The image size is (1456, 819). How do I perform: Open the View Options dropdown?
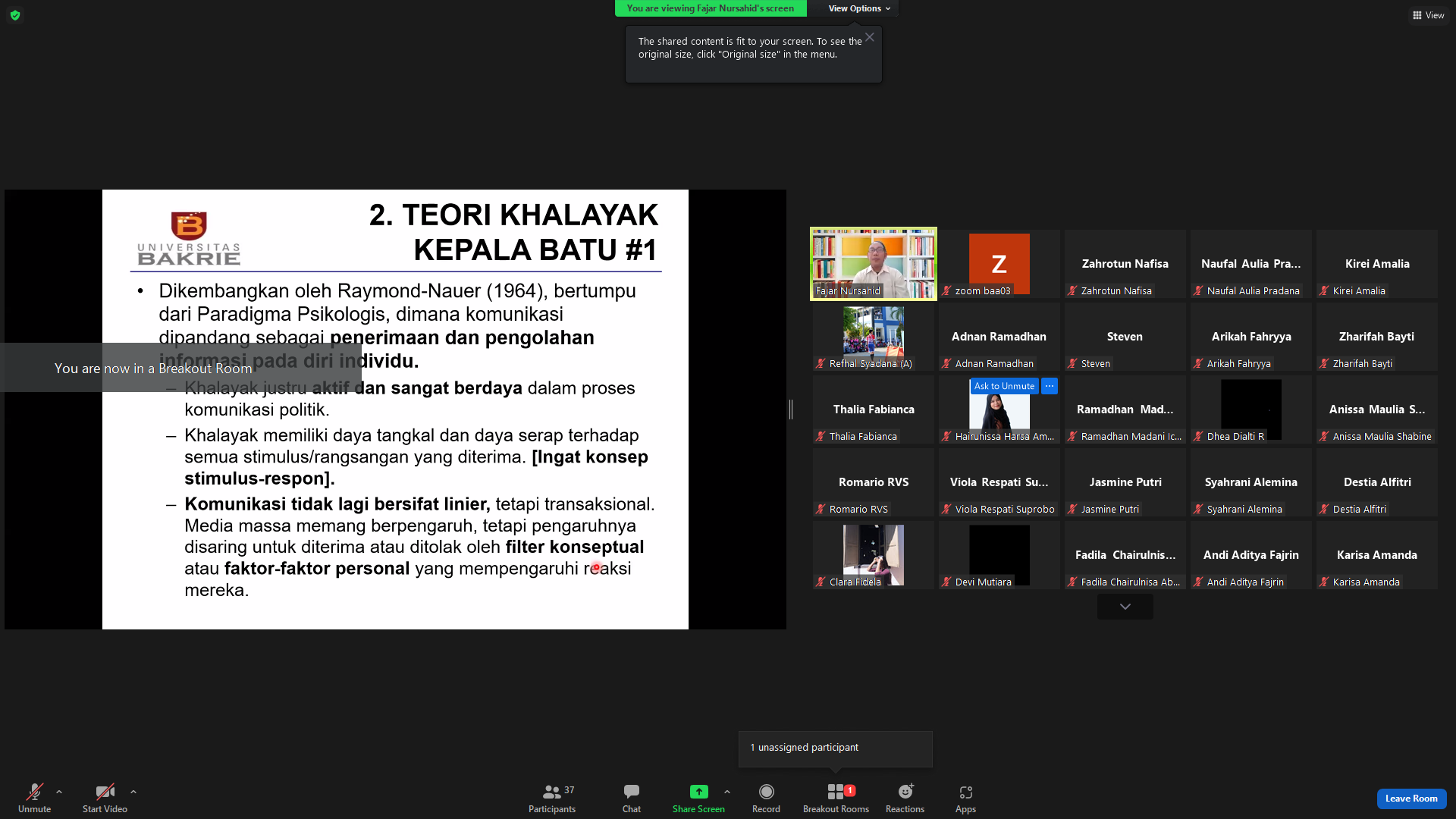(859, 8)
